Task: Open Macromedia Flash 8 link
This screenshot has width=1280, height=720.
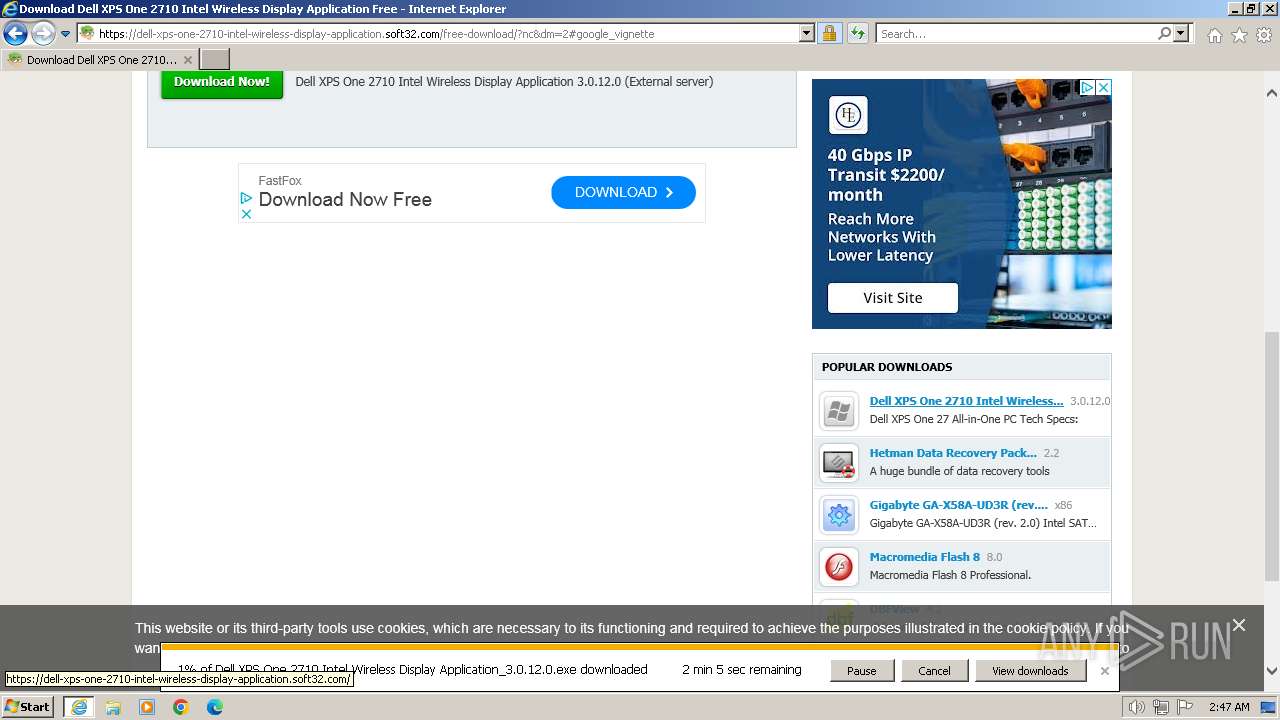Action: [x=925, y=557]
